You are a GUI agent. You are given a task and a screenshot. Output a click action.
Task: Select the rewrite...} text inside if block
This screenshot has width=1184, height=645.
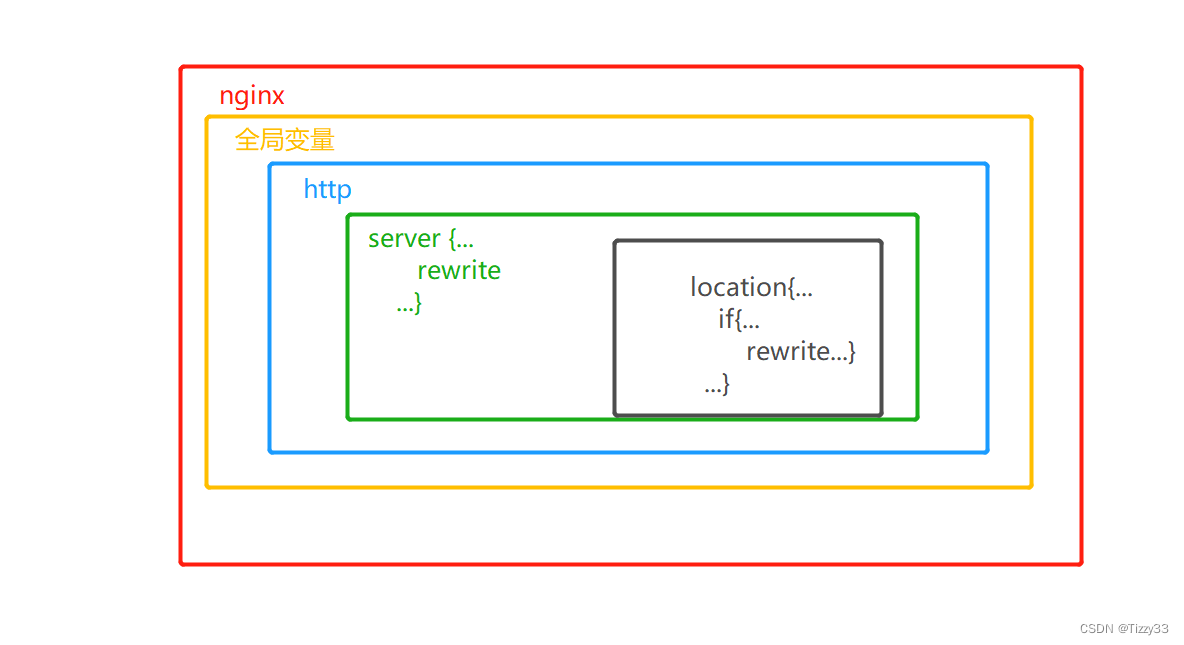[x=800, y=351]
